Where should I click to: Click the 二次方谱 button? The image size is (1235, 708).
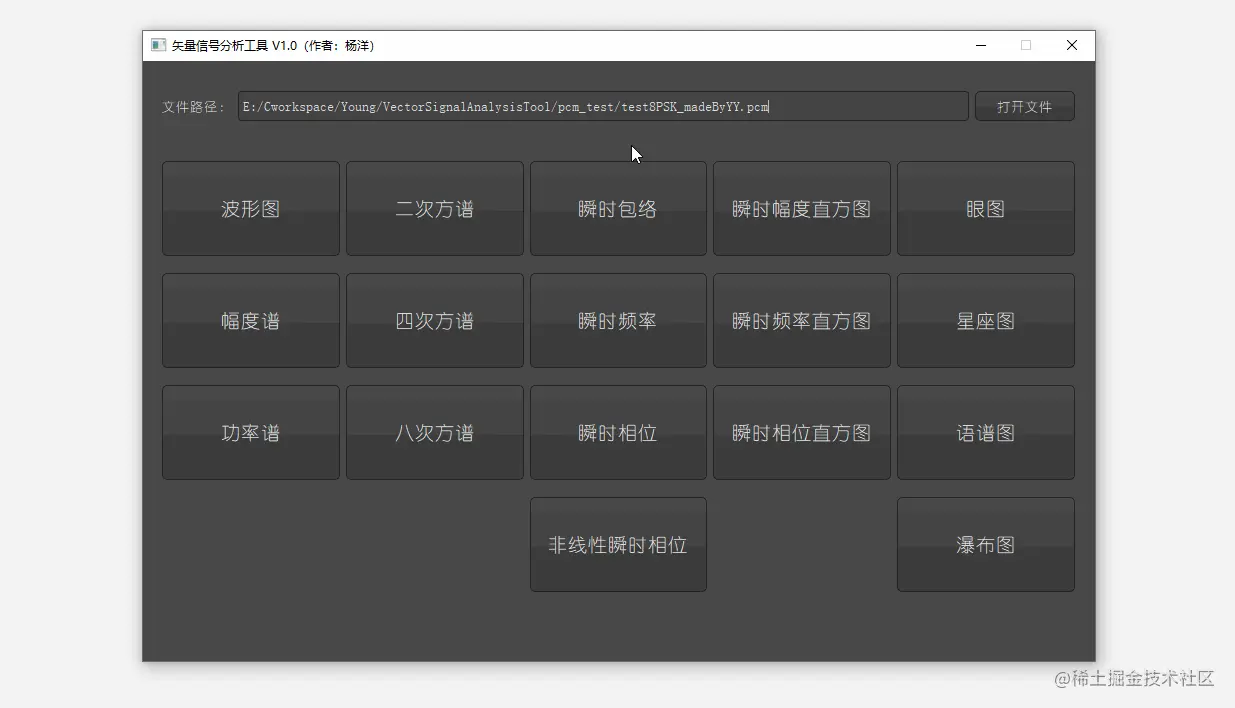[x=434, y=208]
